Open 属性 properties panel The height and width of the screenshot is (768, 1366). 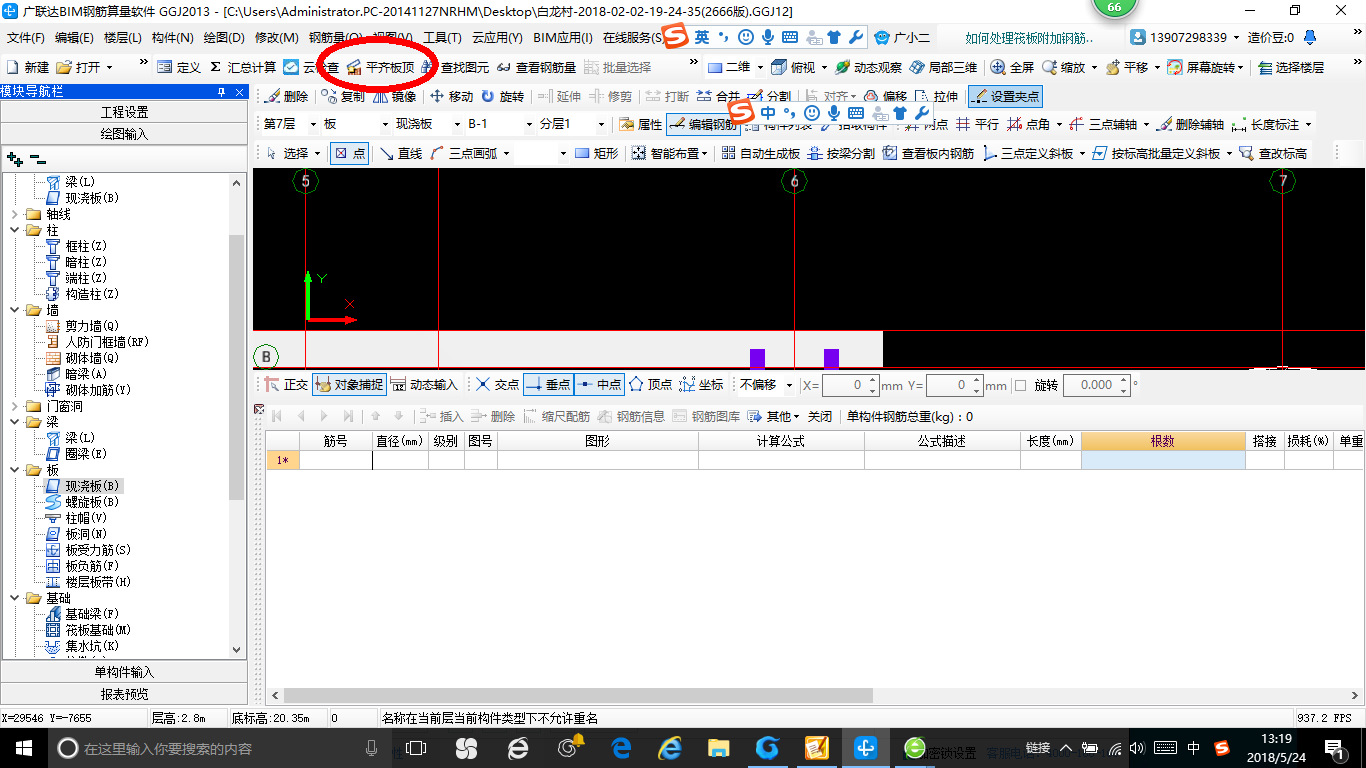click(x=640, y=124)
